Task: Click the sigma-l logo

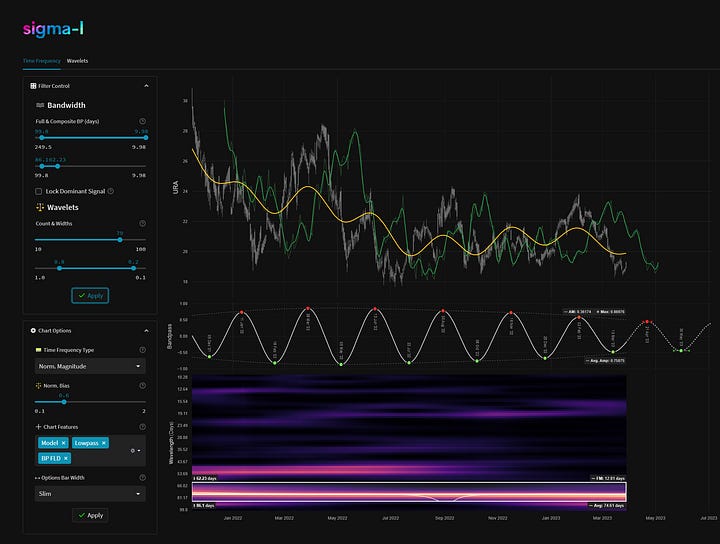Action: tap(53, 29)
